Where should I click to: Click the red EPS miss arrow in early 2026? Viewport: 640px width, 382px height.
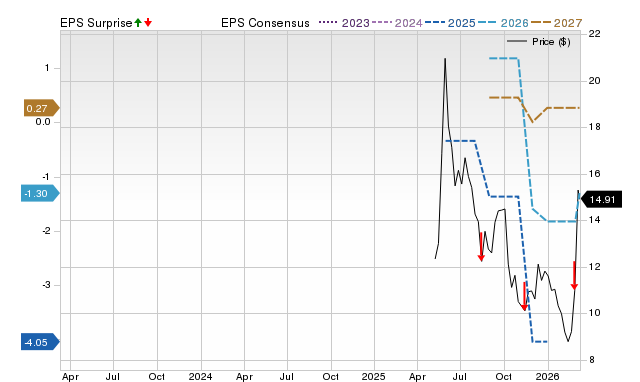pyautogui.click(x=574, y=275)
